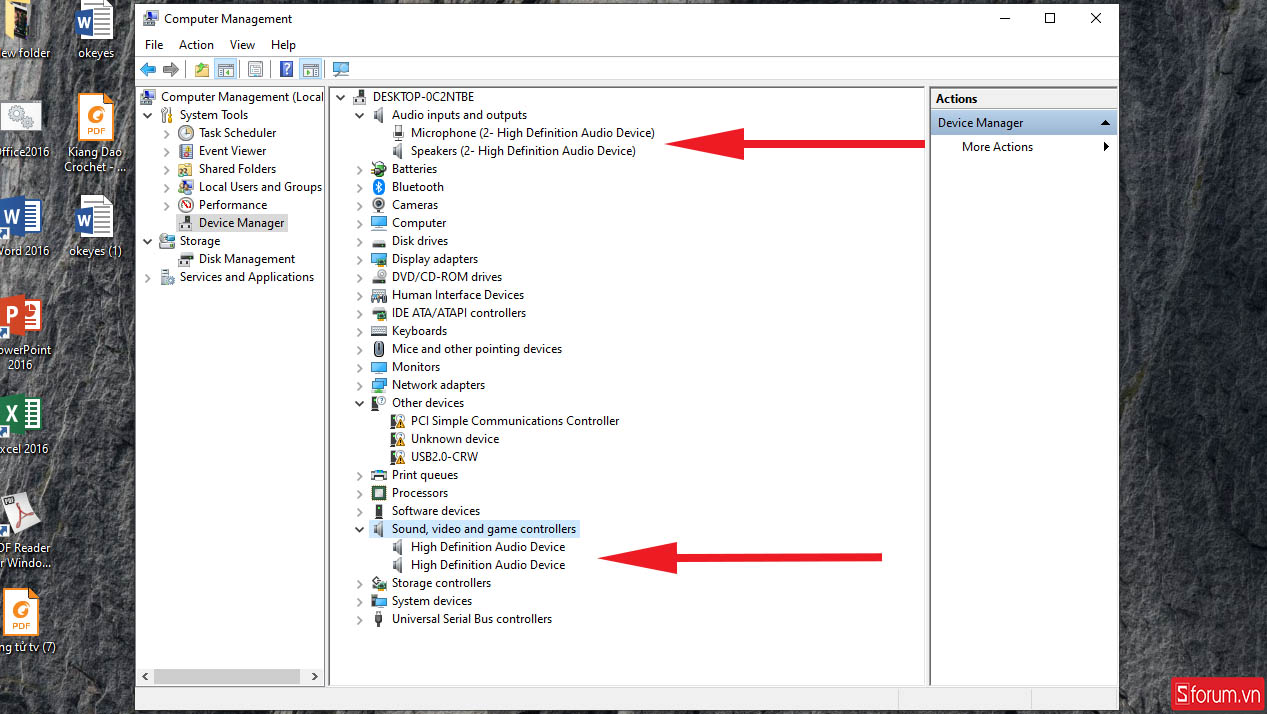Open the okeyes Word document desktop icon

[x=96, y=29]
